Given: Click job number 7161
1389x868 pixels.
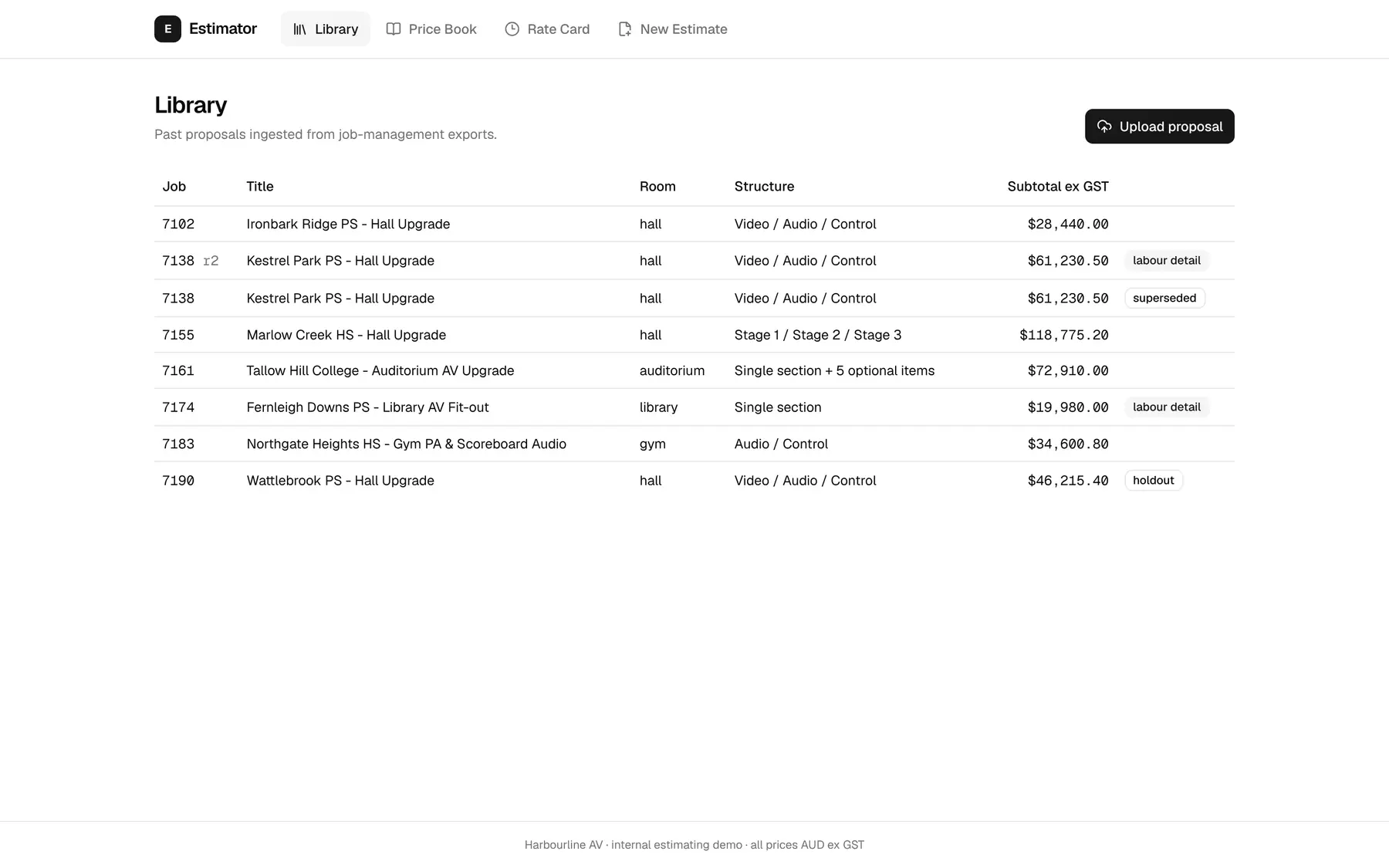Looking at the screenshot, I should point(178,370).
